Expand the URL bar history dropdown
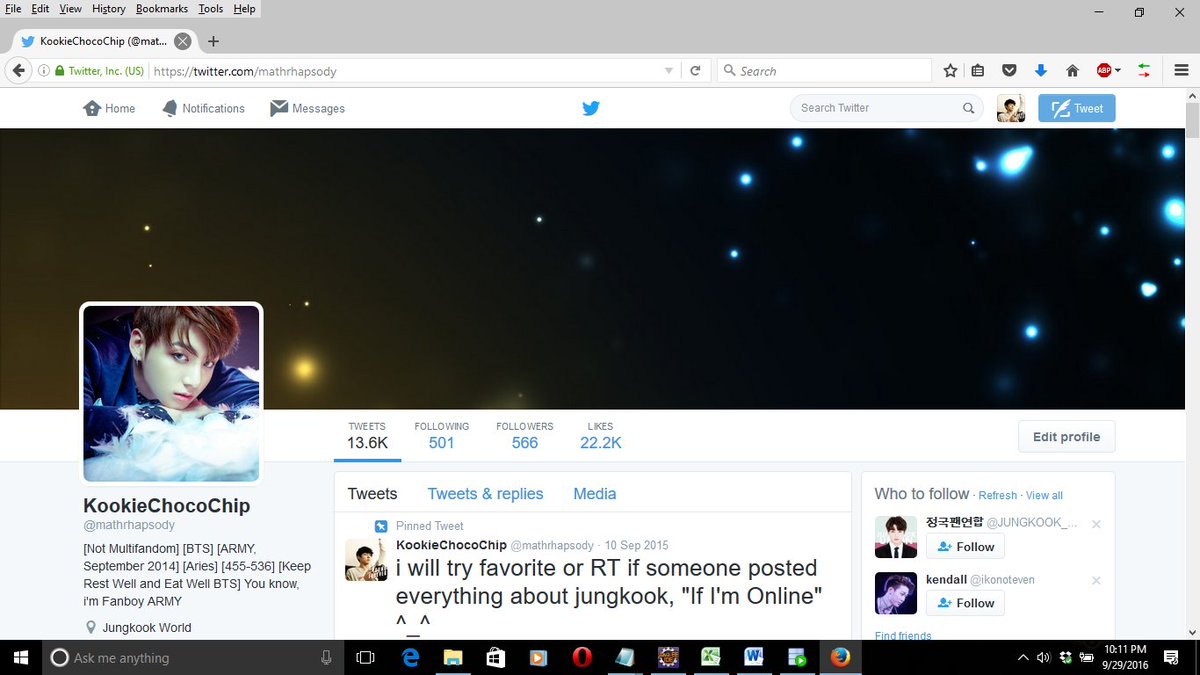The width and height of the screenshot is (1200, 675). point(669,71)
